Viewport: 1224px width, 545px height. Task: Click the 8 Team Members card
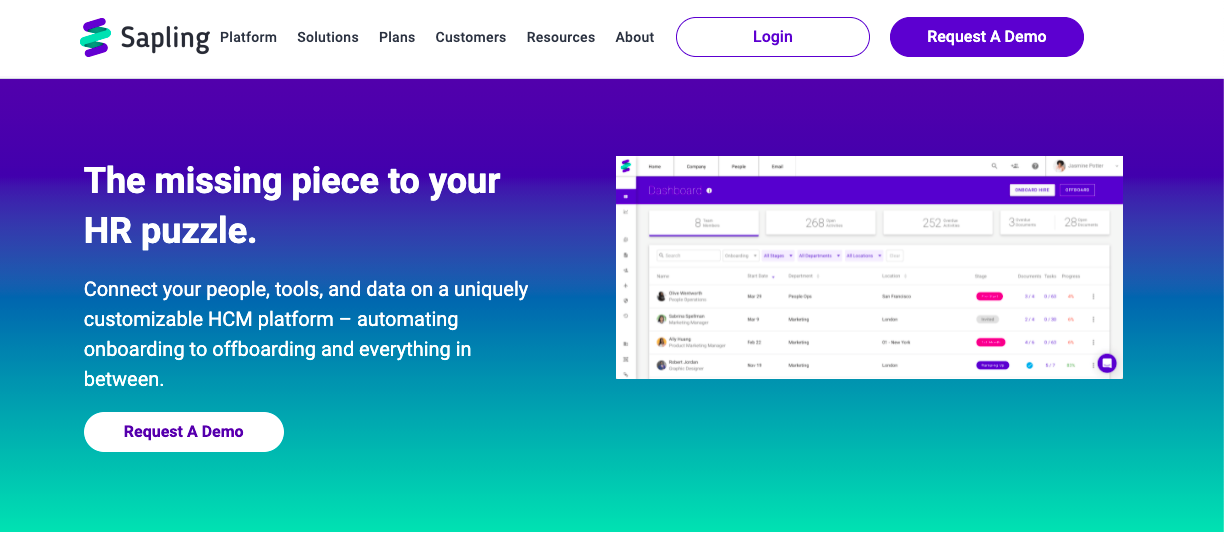(704, 223)
